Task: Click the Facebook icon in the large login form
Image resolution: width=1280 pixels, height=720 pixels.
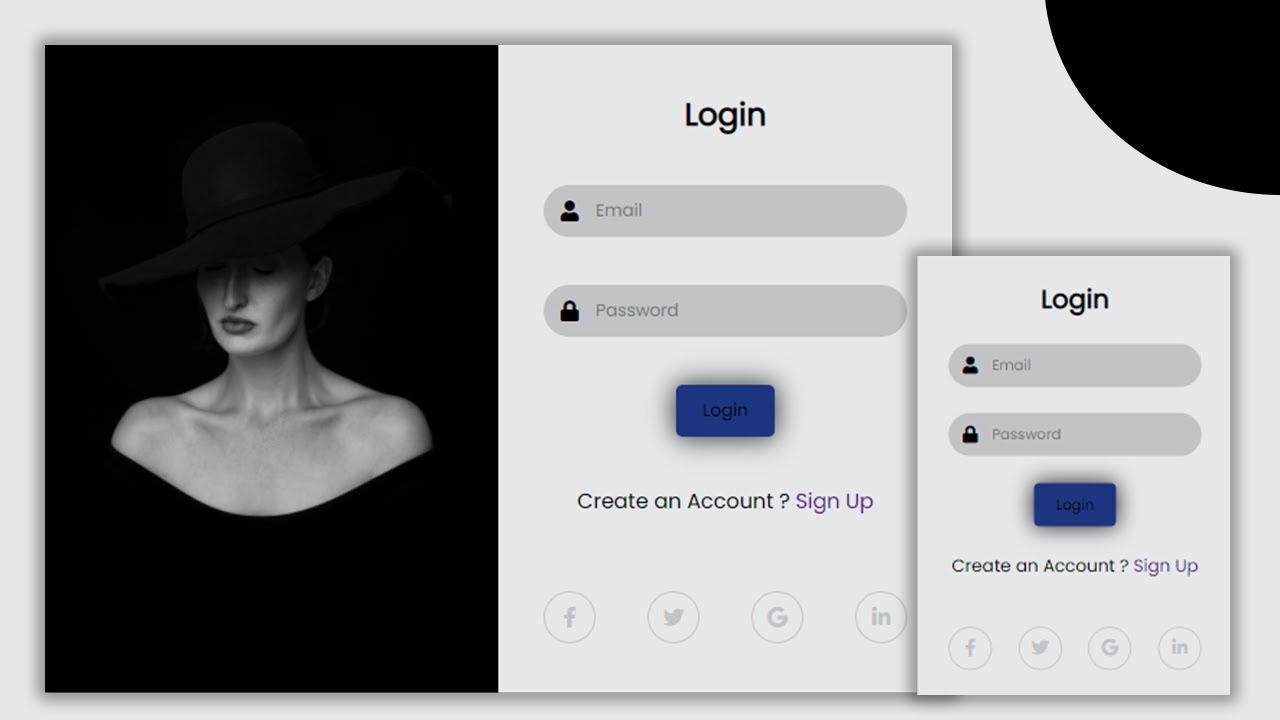Action: (569, 617)
